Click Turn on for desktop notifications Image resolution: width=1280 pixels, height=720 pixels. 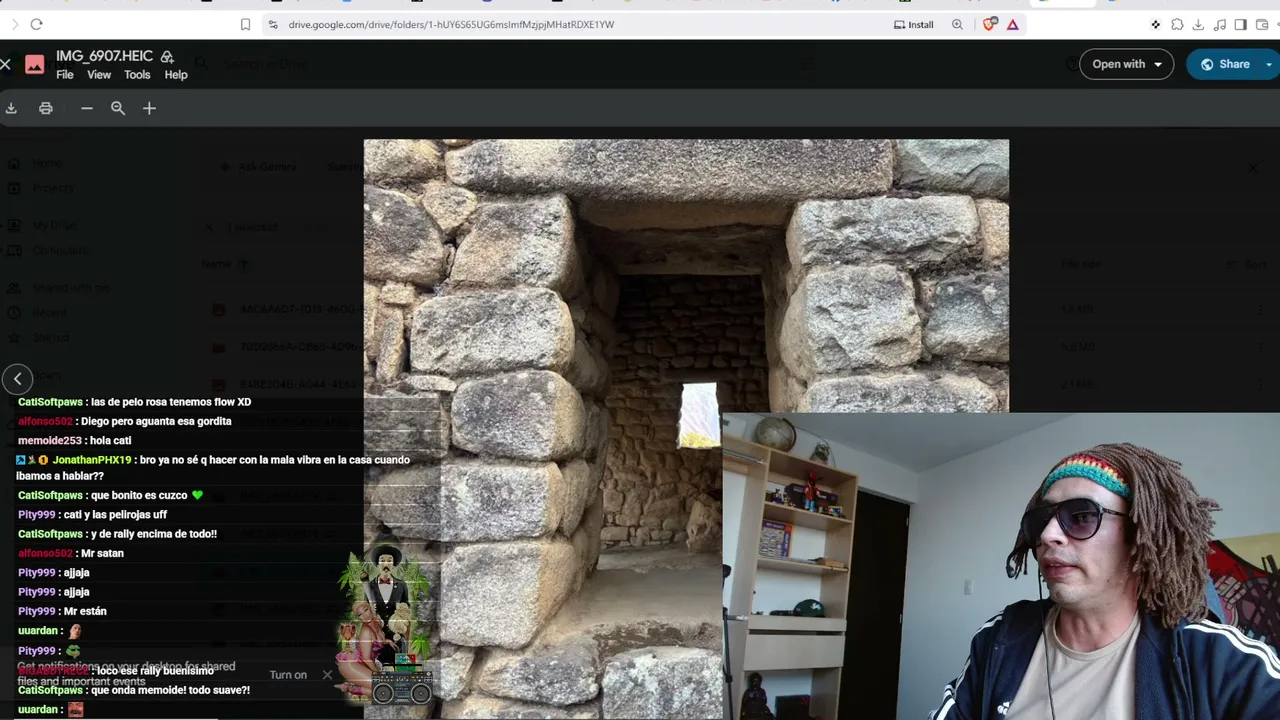click(x=288, y=675)
